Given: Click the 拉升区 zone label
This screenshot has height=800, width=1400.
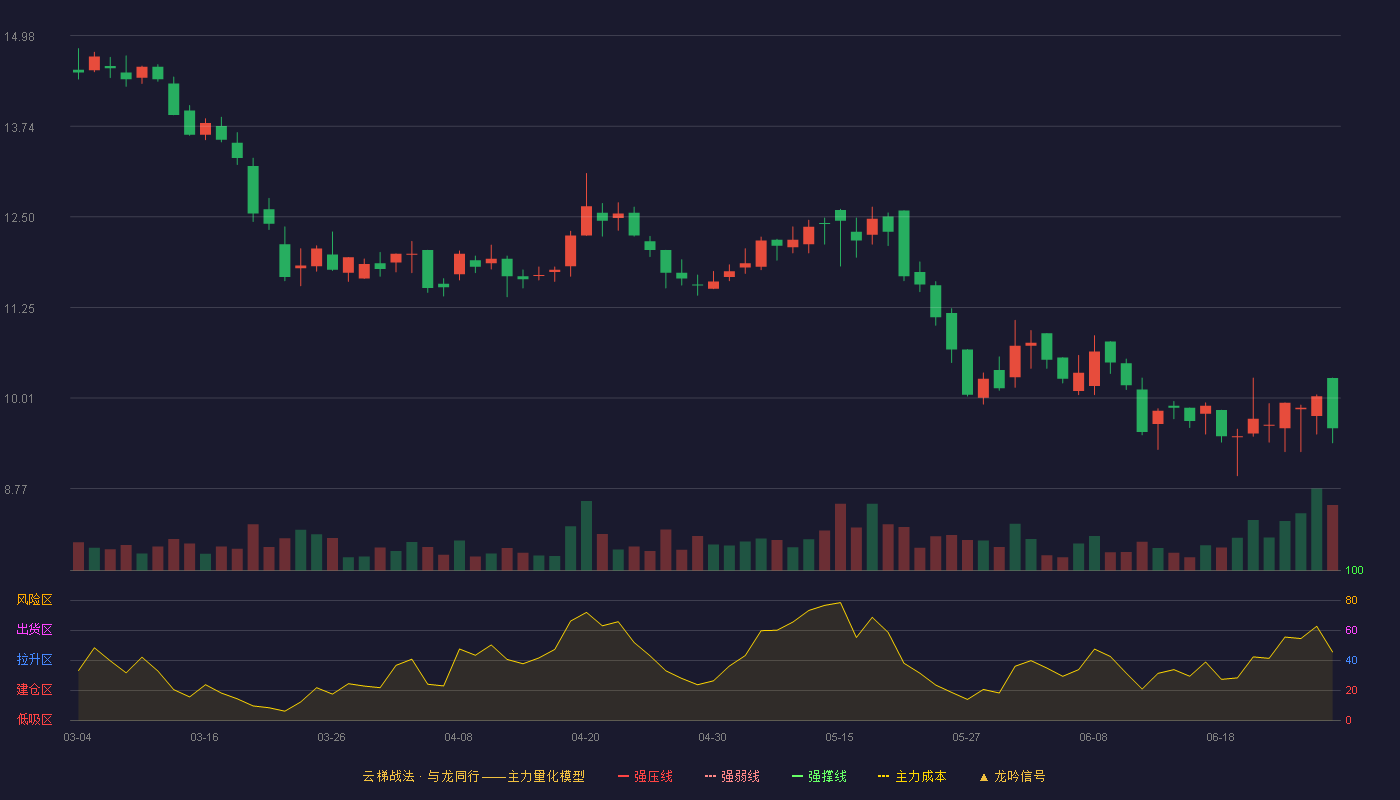Looking at the screenshot, I should click(34, 660).
